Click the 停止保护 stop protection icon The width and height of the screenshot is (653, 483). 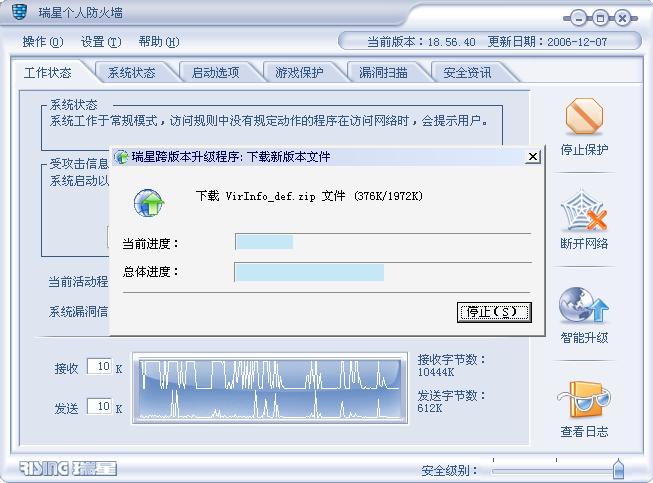[x=584, y=117]
